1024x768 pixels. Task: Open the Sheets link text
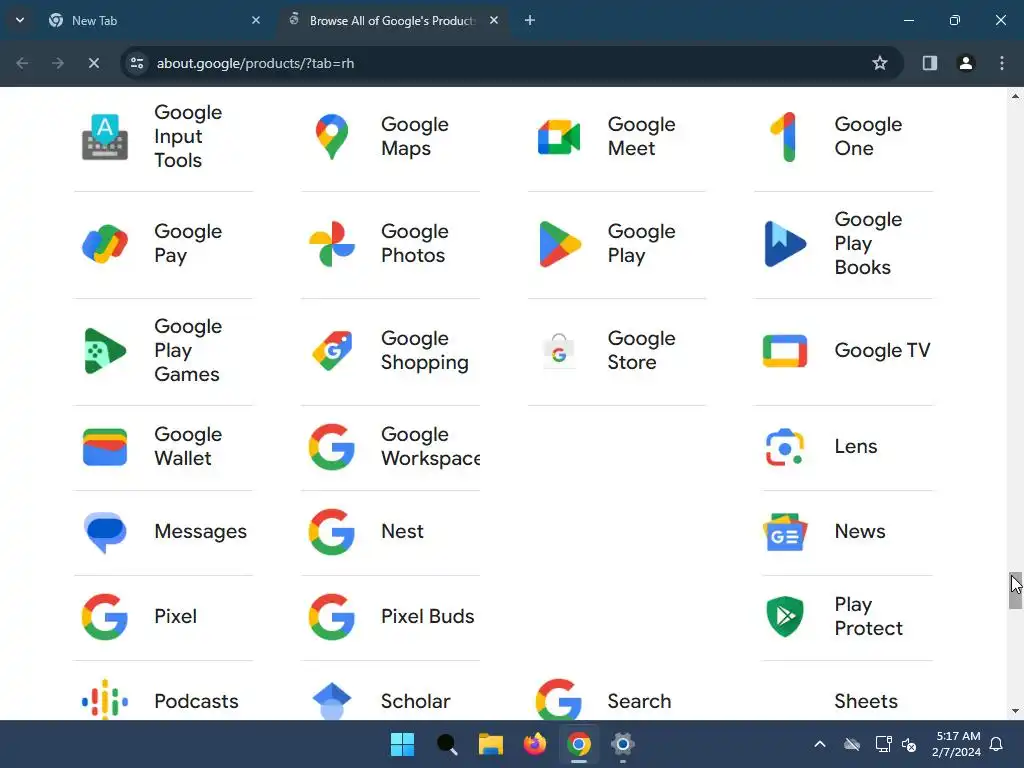coord(866,701)
